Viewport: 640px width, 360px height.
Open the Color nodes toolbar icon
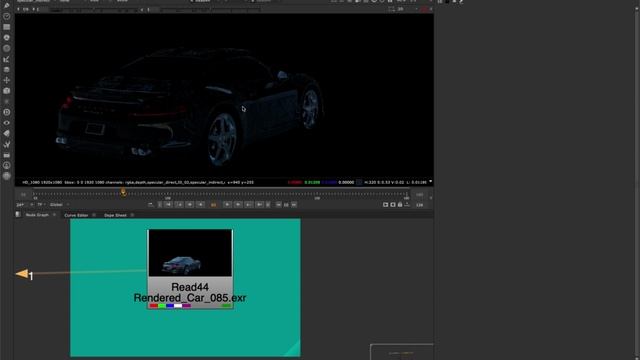[x=7, y=38]
